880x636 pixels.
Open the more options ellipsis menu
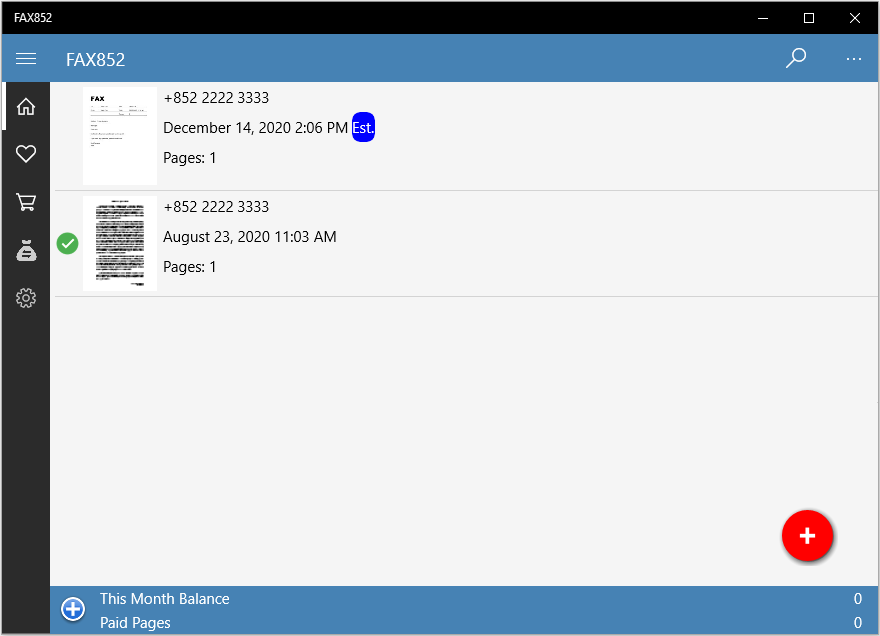click(854, 59)
